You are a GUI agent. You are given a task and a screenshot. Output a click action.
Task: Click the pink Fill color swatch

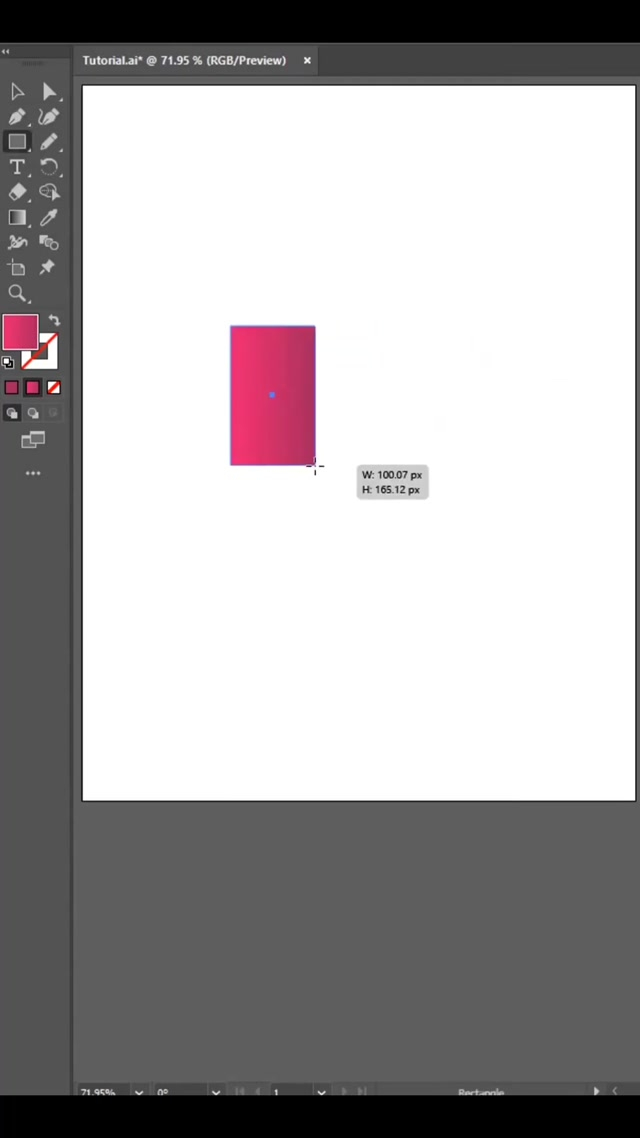click(19, 332)
